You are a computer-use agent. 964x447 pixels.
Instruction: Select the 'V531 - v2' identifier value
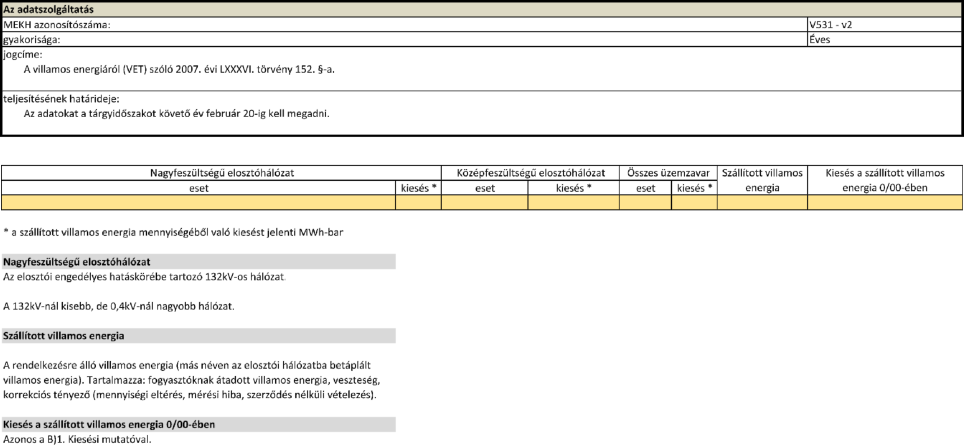pos(831,26)
